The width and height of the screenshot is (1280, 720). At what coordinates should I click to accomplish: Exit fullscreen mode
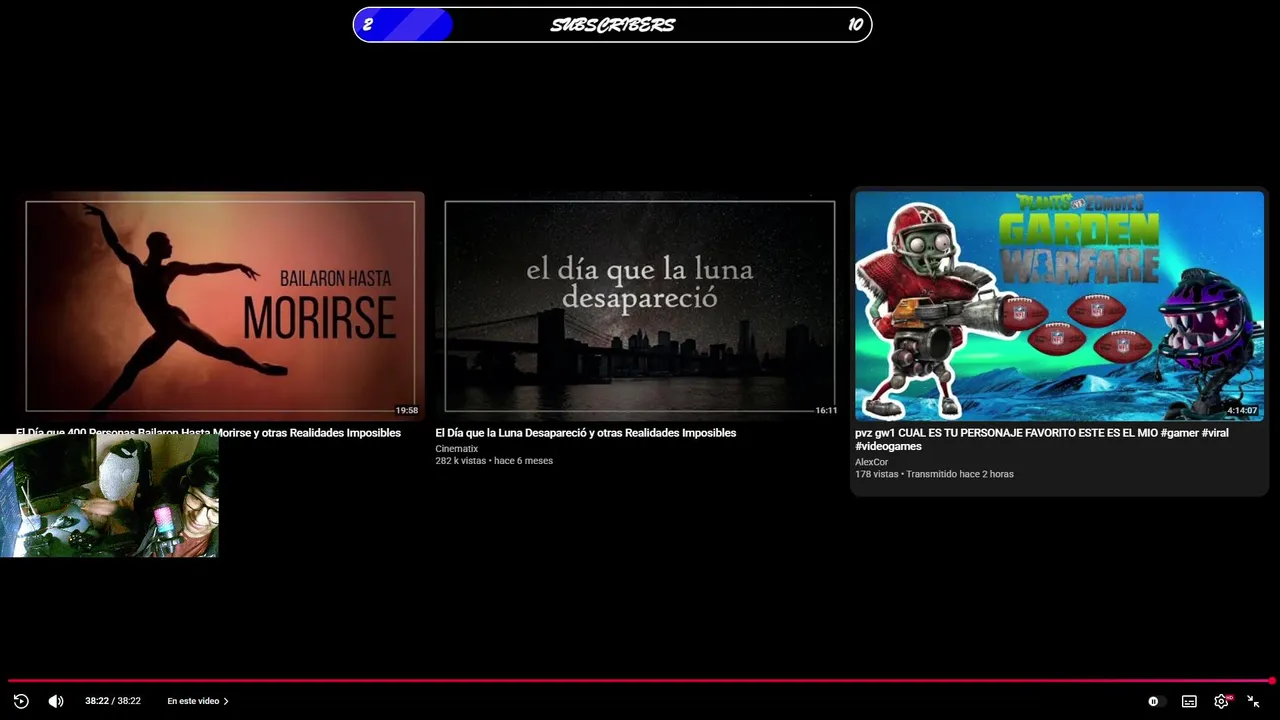pos(1253,701)
